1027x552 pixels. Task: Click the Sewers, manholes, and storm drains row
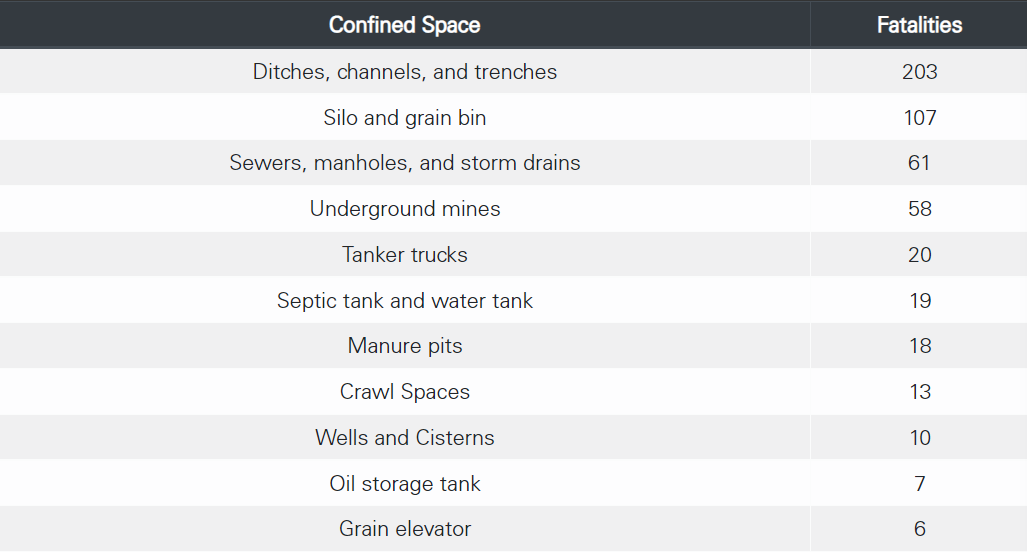514,162
